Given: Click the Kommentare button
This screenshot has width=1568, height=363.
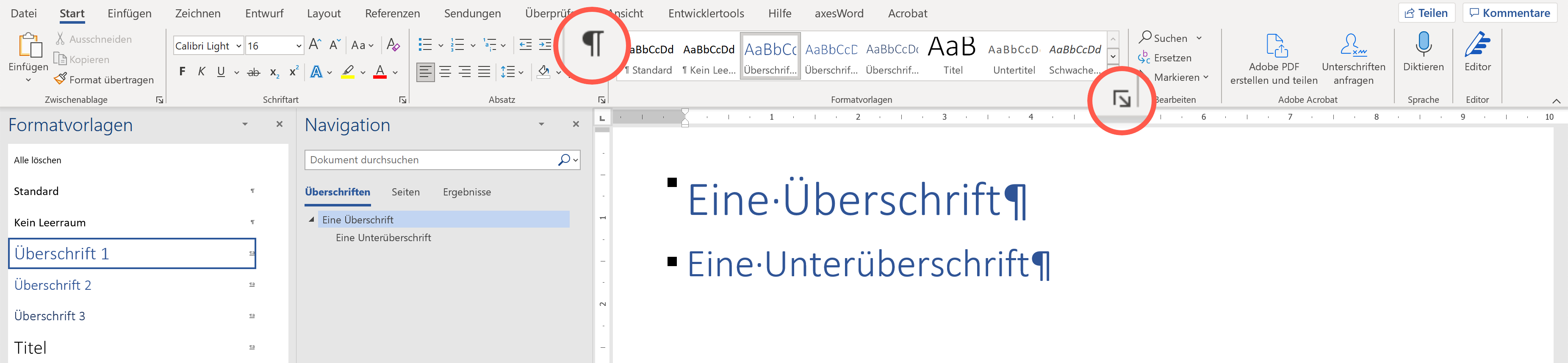Looking at the screenshot, I should pyautogui.click(x=1509, y=13).
